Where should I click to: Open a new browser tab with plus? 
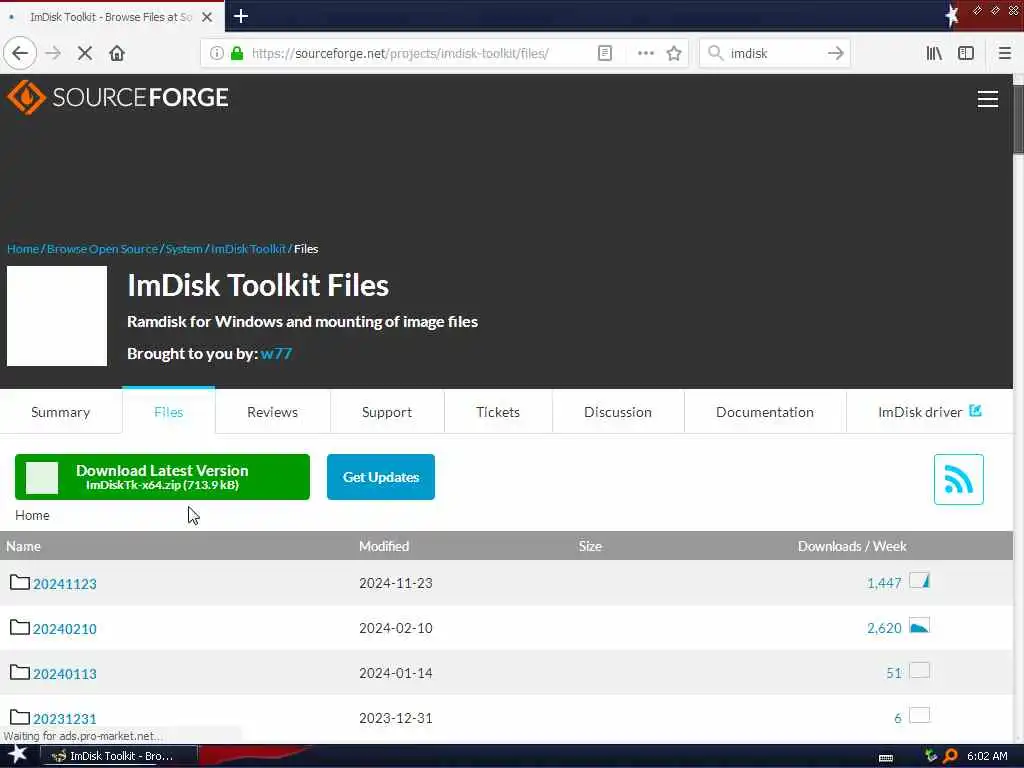pyautogui.click(x=240, y=16)
